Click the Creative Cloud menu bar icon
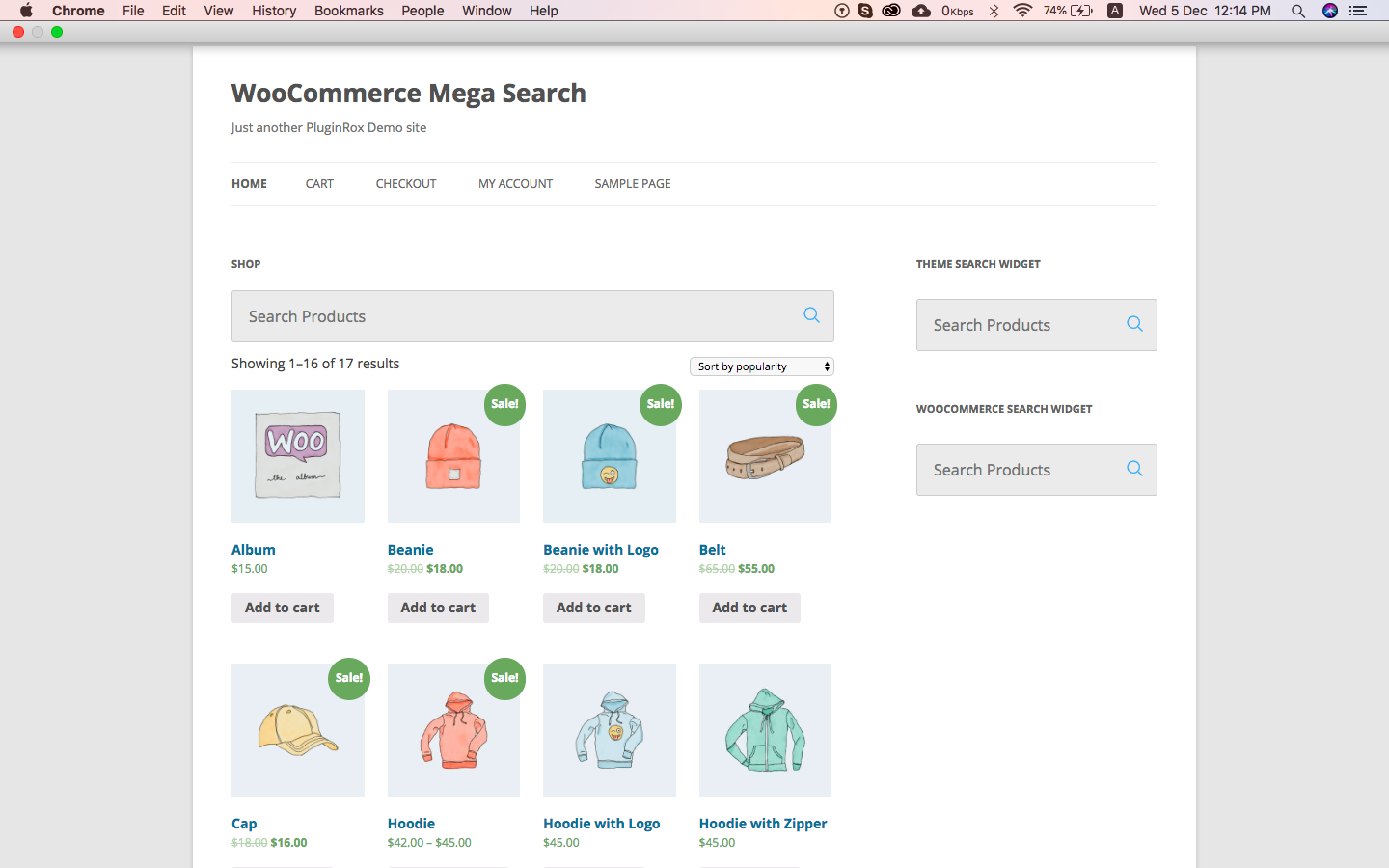The width and height of the screenshot is (1389, 868). pyautogui.click(x=891, y=11)
